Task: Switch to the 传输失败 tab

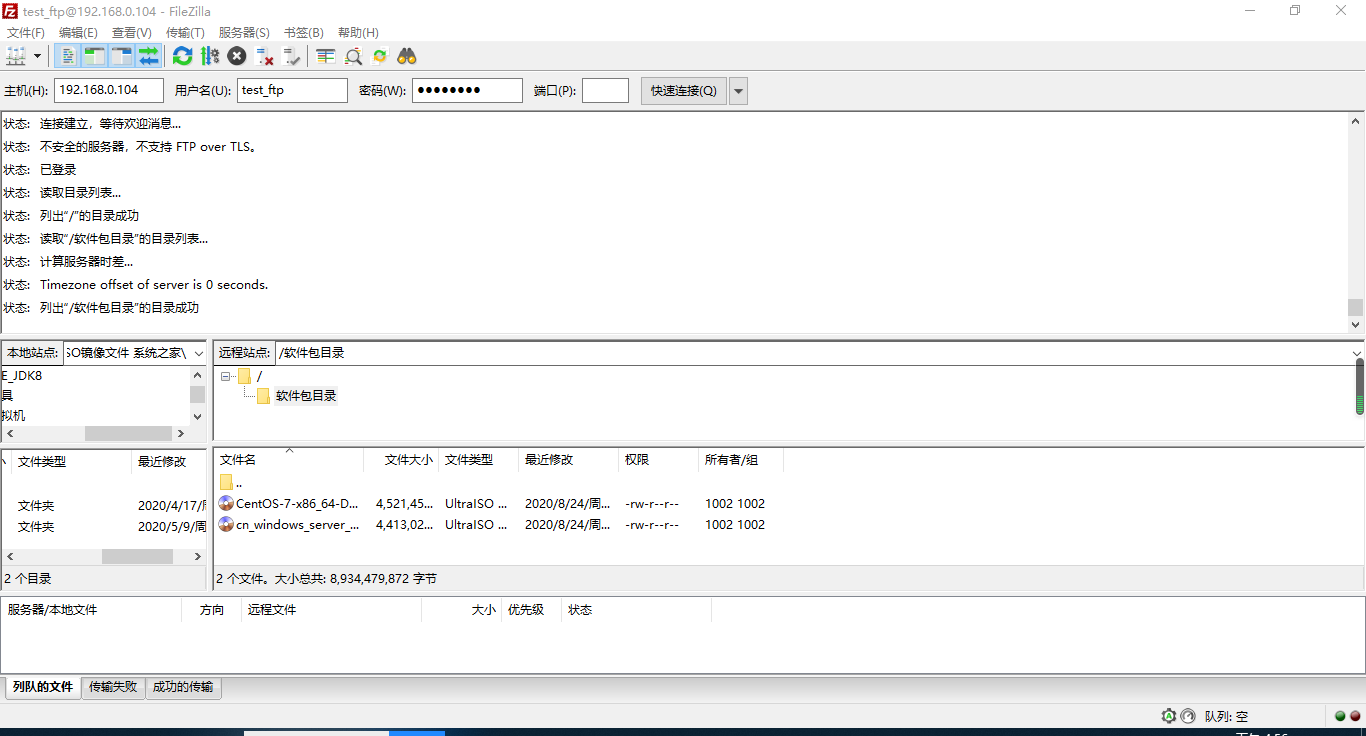Action: pyautogui.click(x=113, y=687)
